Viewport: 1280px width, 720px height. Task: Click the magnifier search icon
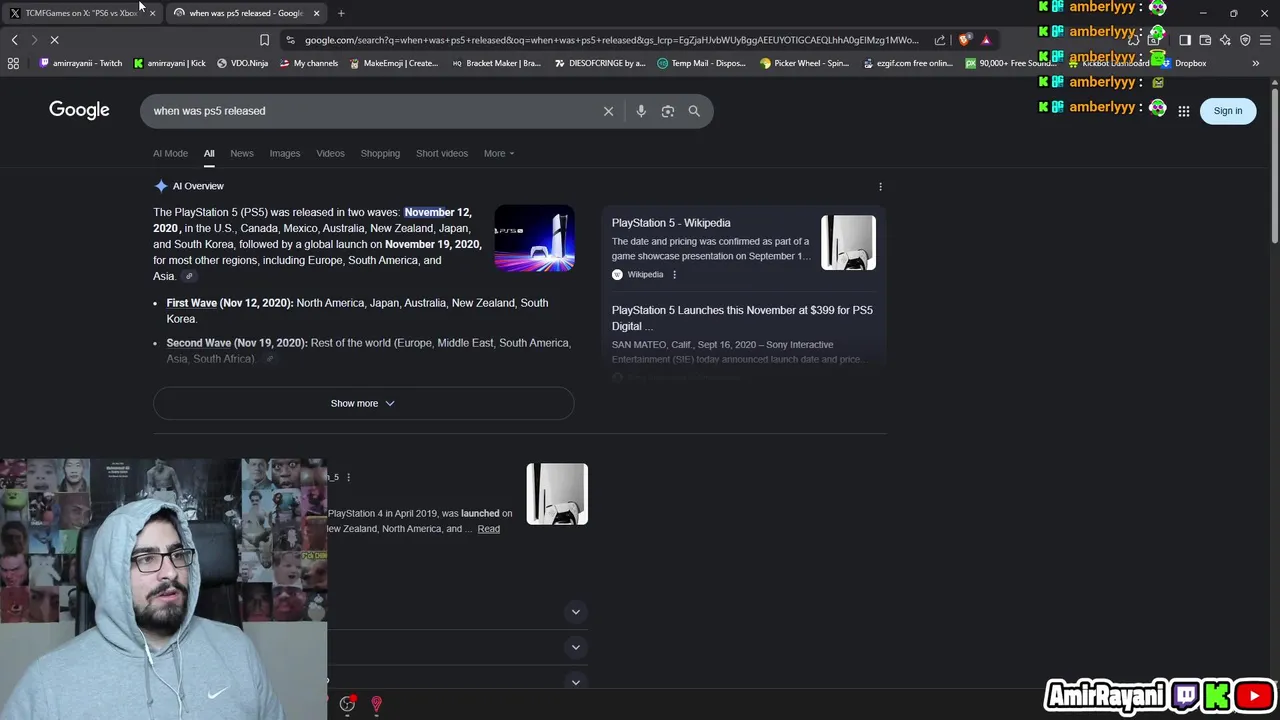694,111
